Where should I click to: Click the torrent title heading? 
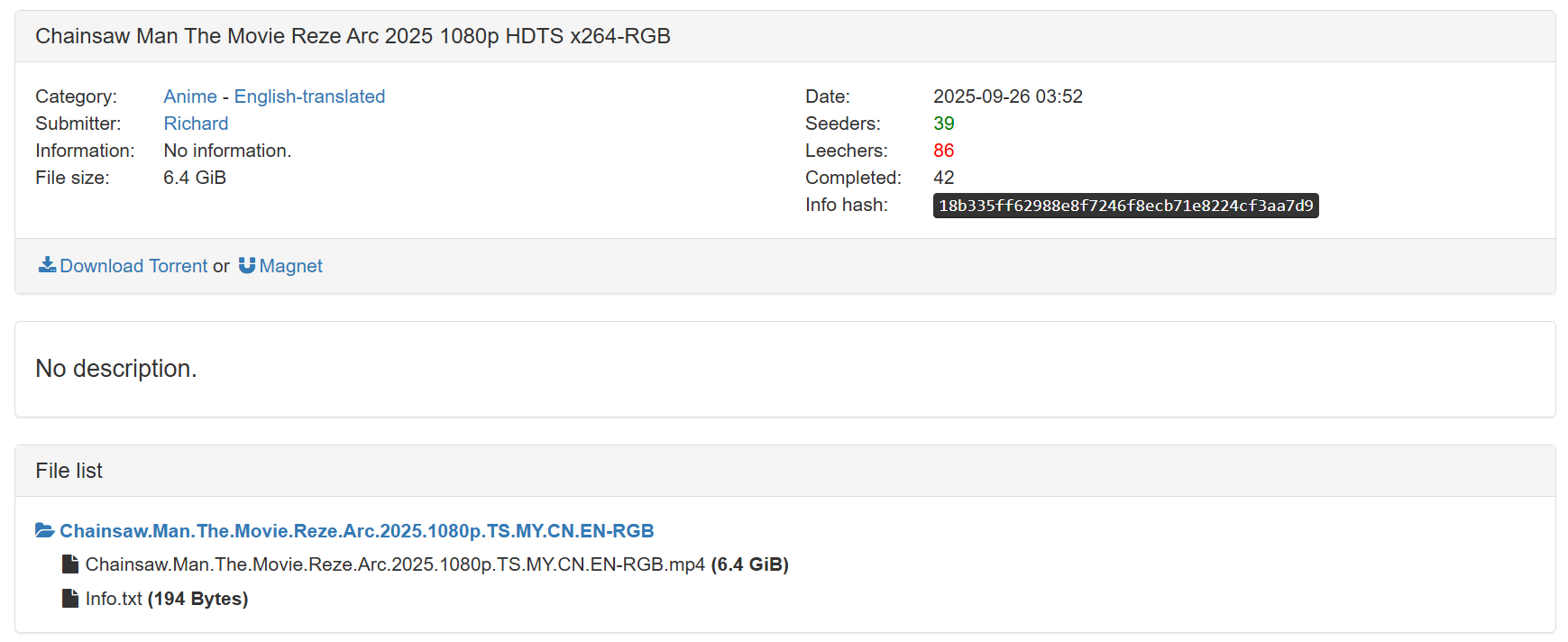point(353,36)
